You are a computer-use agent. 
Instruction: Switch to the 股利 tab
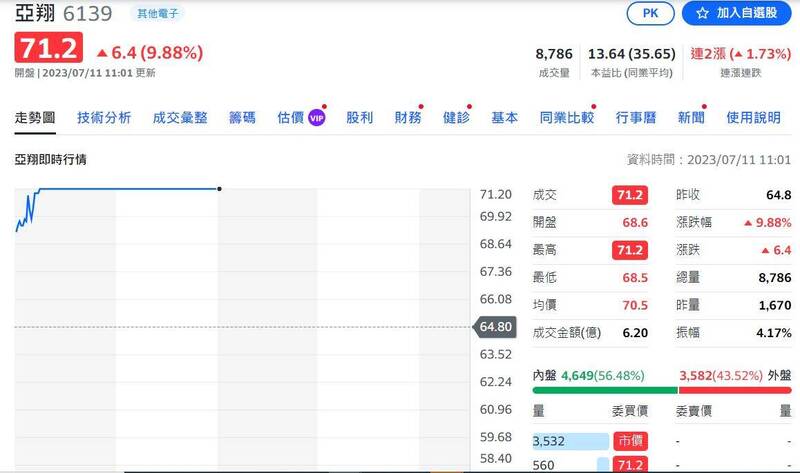click(359, 118)
